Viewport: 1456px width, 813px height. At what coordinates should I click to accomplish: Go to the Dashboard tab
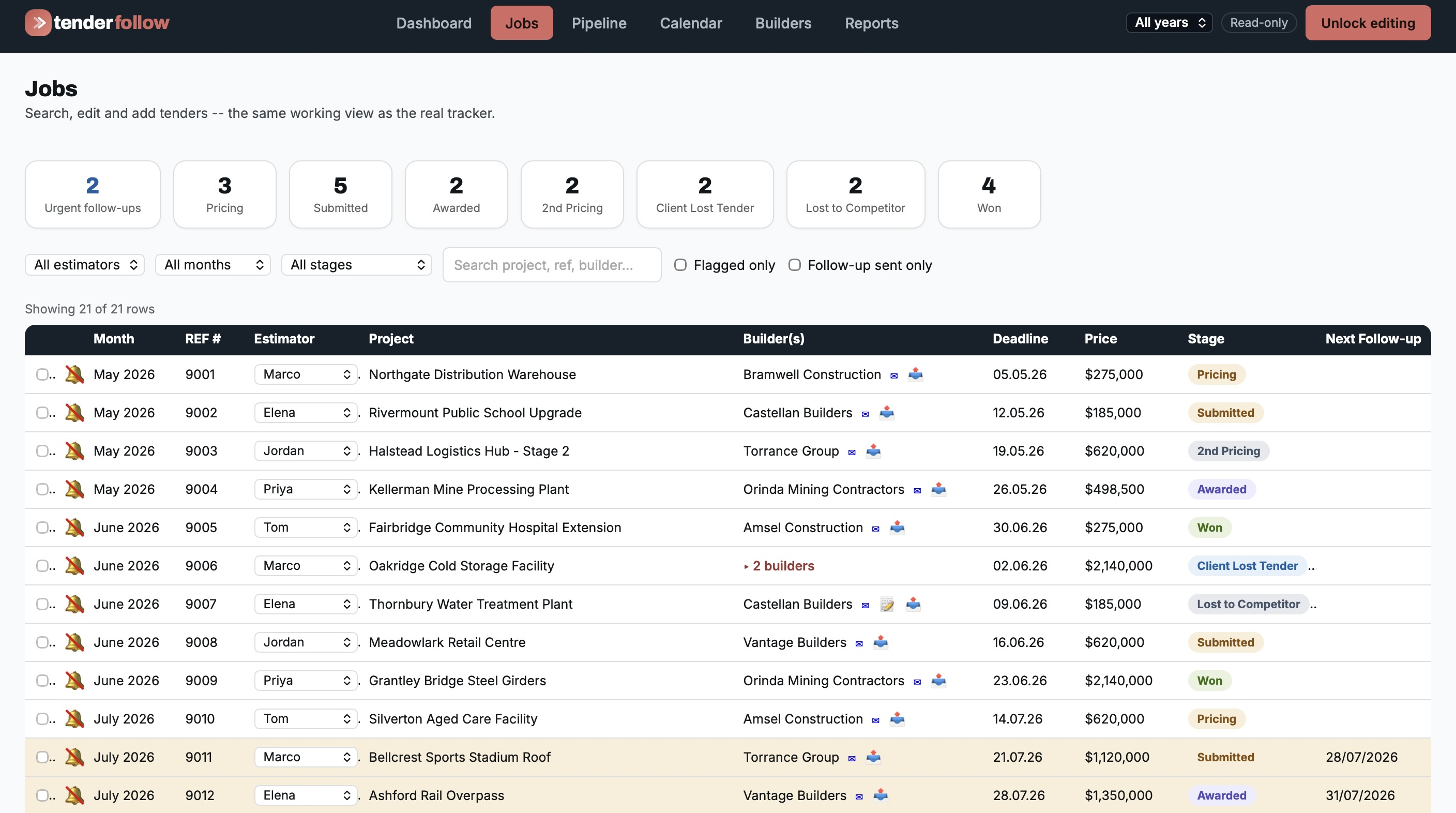click(x=433, y=23)
